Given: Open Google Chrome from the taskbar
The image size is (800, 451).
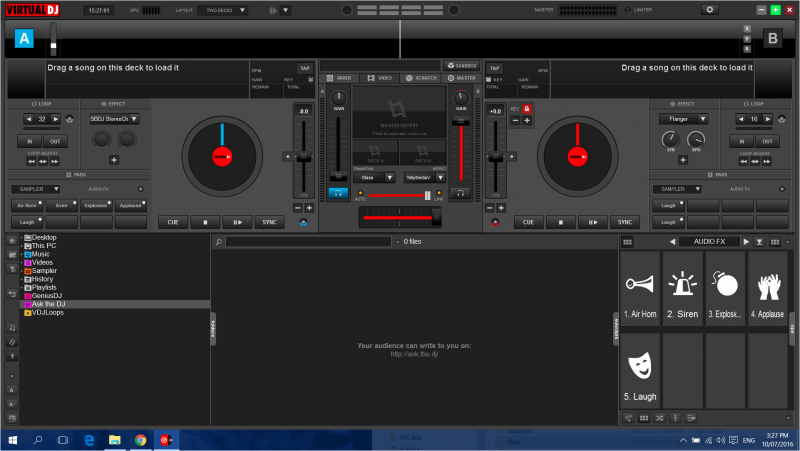Looking at the screenshot, I should 140,440.
